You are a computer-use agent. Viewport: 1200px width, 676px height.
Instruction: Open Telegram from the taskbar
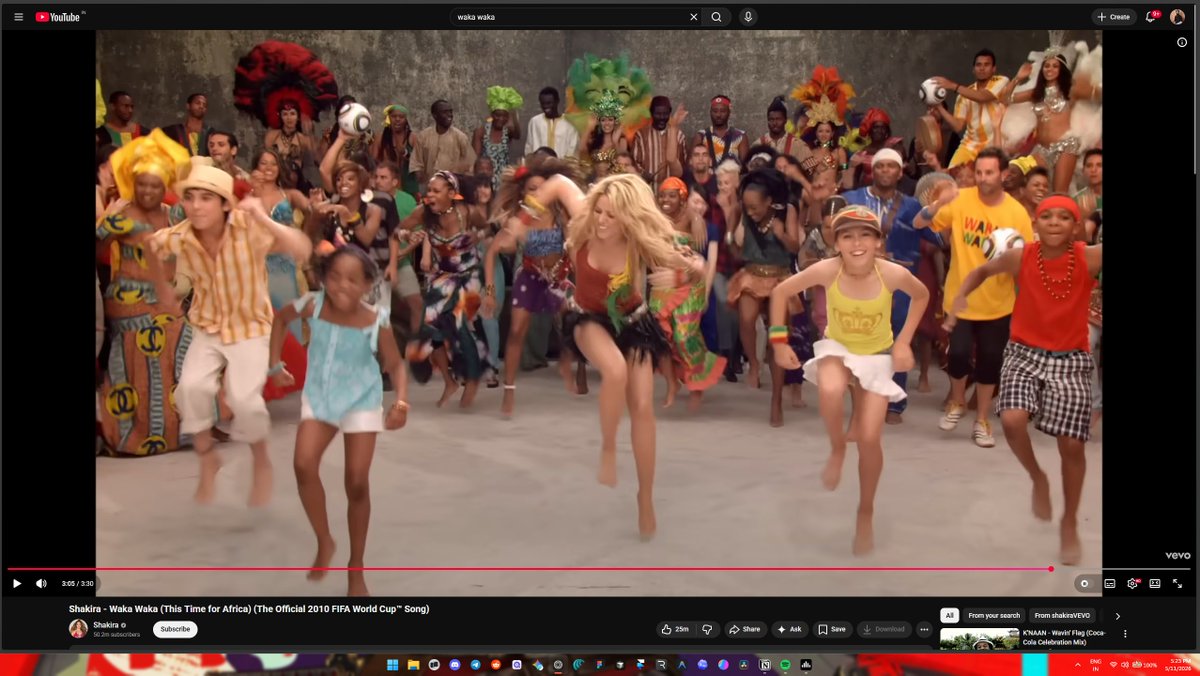pos(475,664)
